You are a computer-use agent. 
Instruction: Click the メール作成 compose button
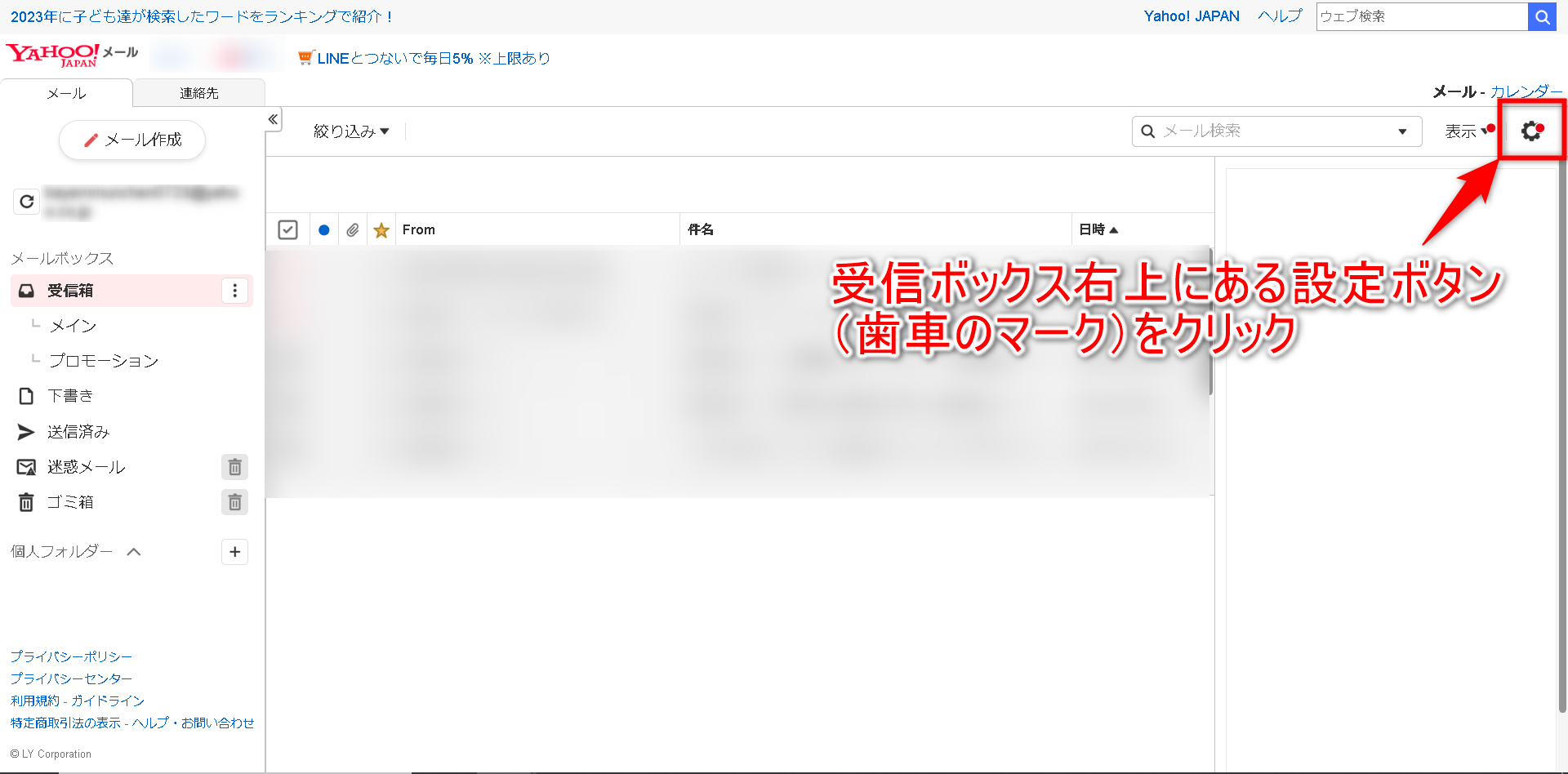coord(132,140)
